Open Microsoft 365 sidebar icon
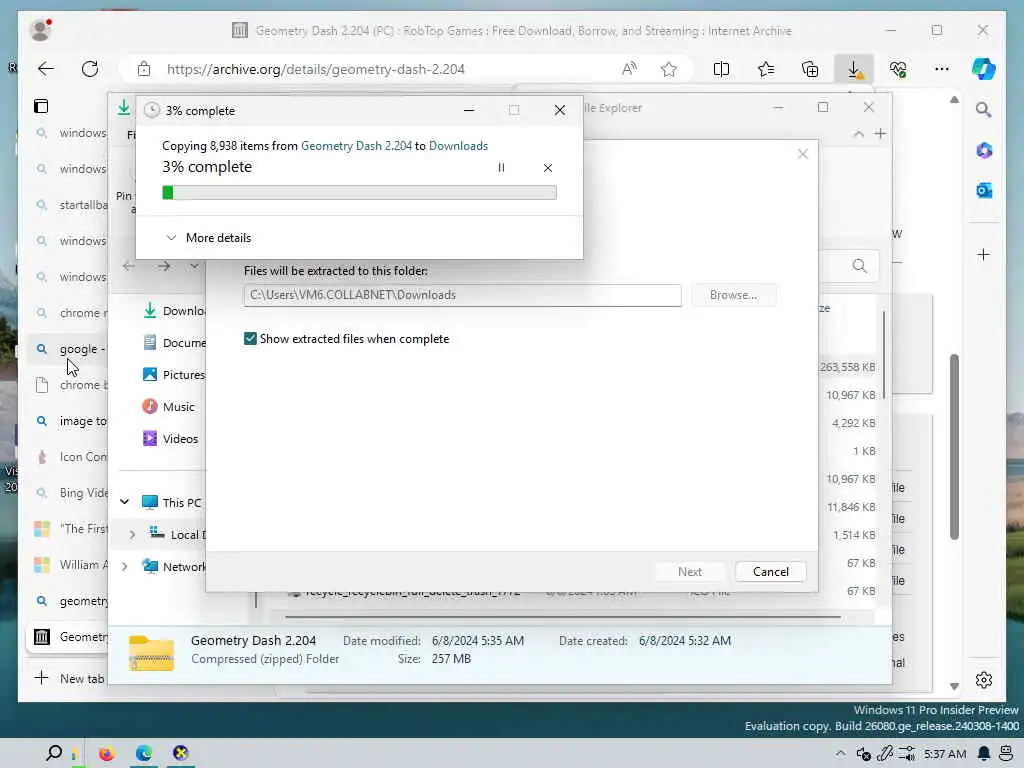Image resolution: width=1024 pixels, height=768 pixels. pos(984,150)
